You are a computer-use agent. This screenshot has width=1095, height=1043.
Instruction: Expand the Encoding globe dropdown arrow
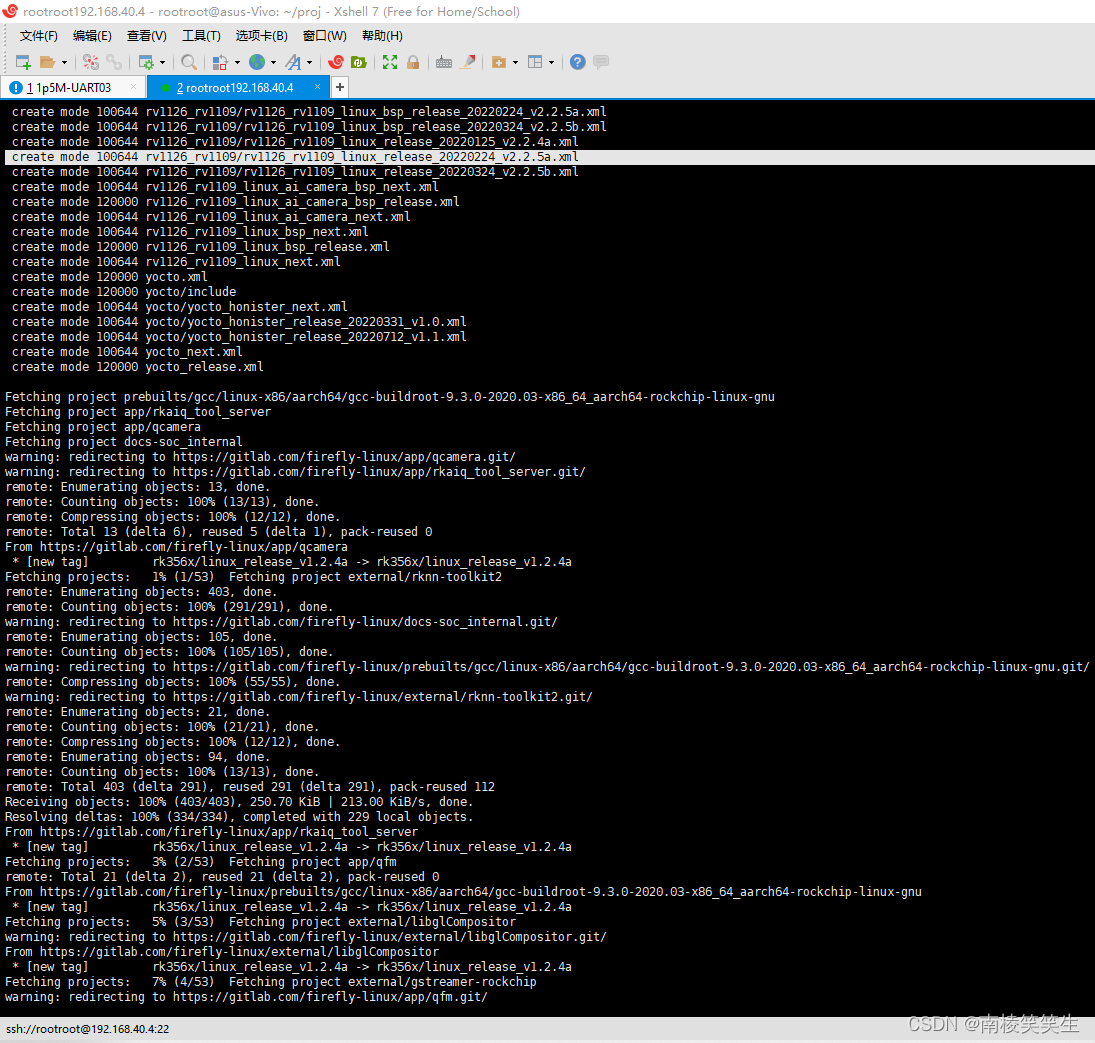coord(273,62)
